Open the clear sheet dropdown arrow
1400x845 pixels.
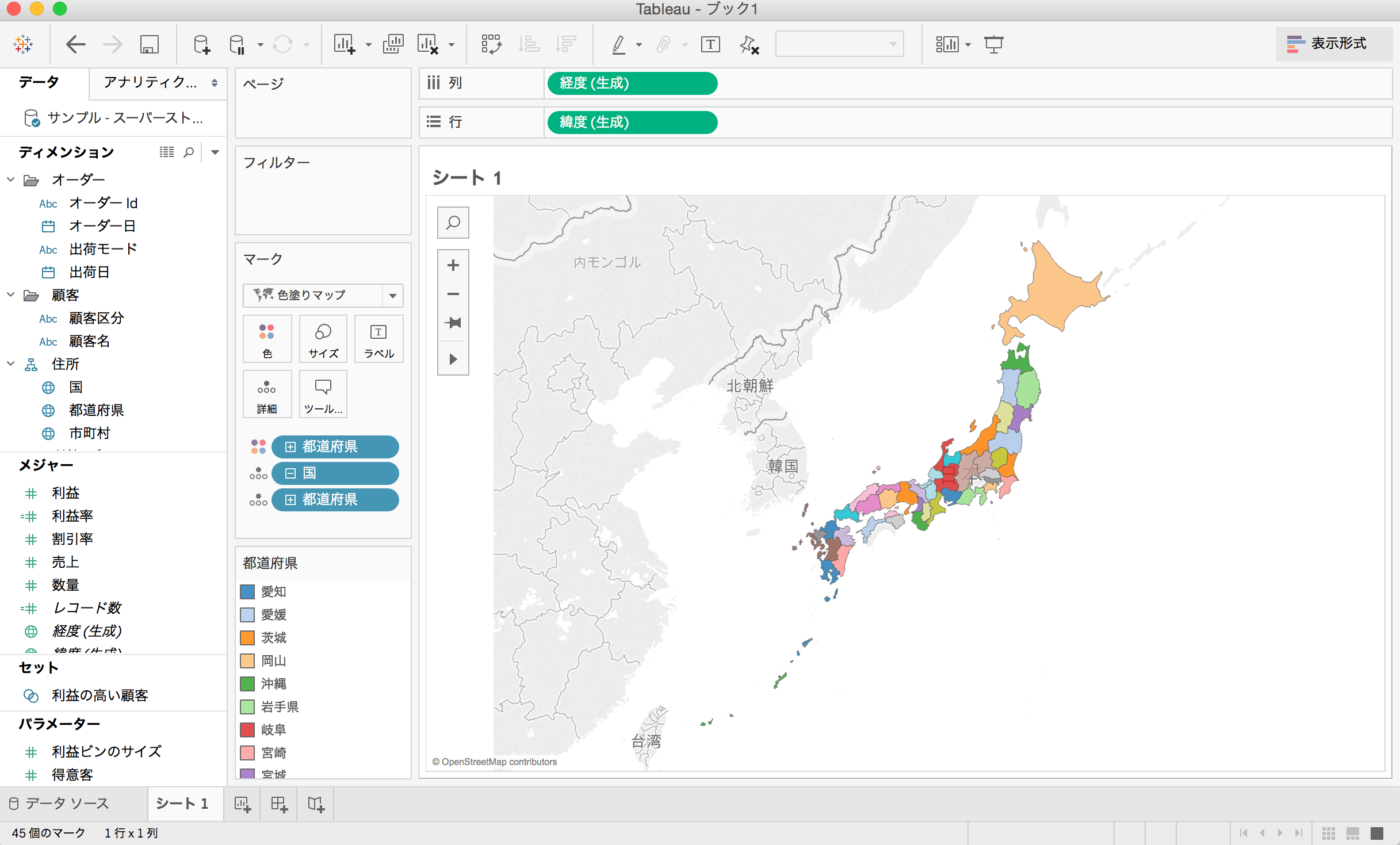point(452,44)
